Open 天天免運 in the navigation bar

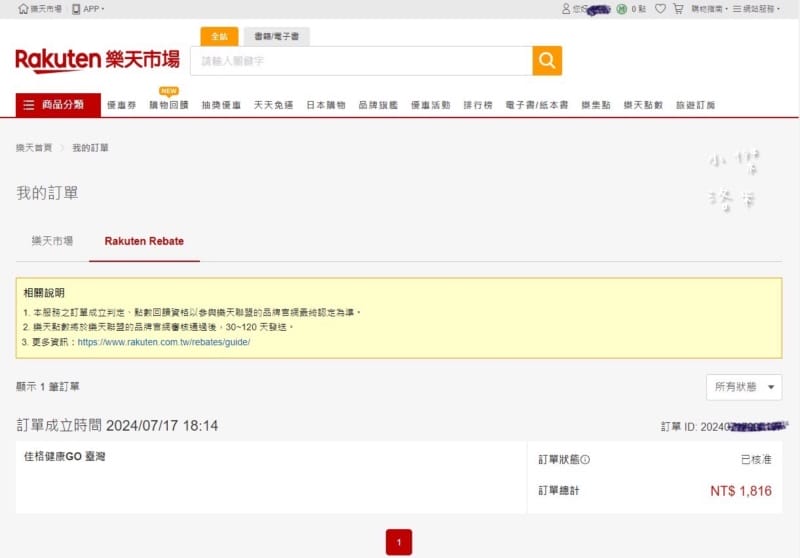click(273, 105)
